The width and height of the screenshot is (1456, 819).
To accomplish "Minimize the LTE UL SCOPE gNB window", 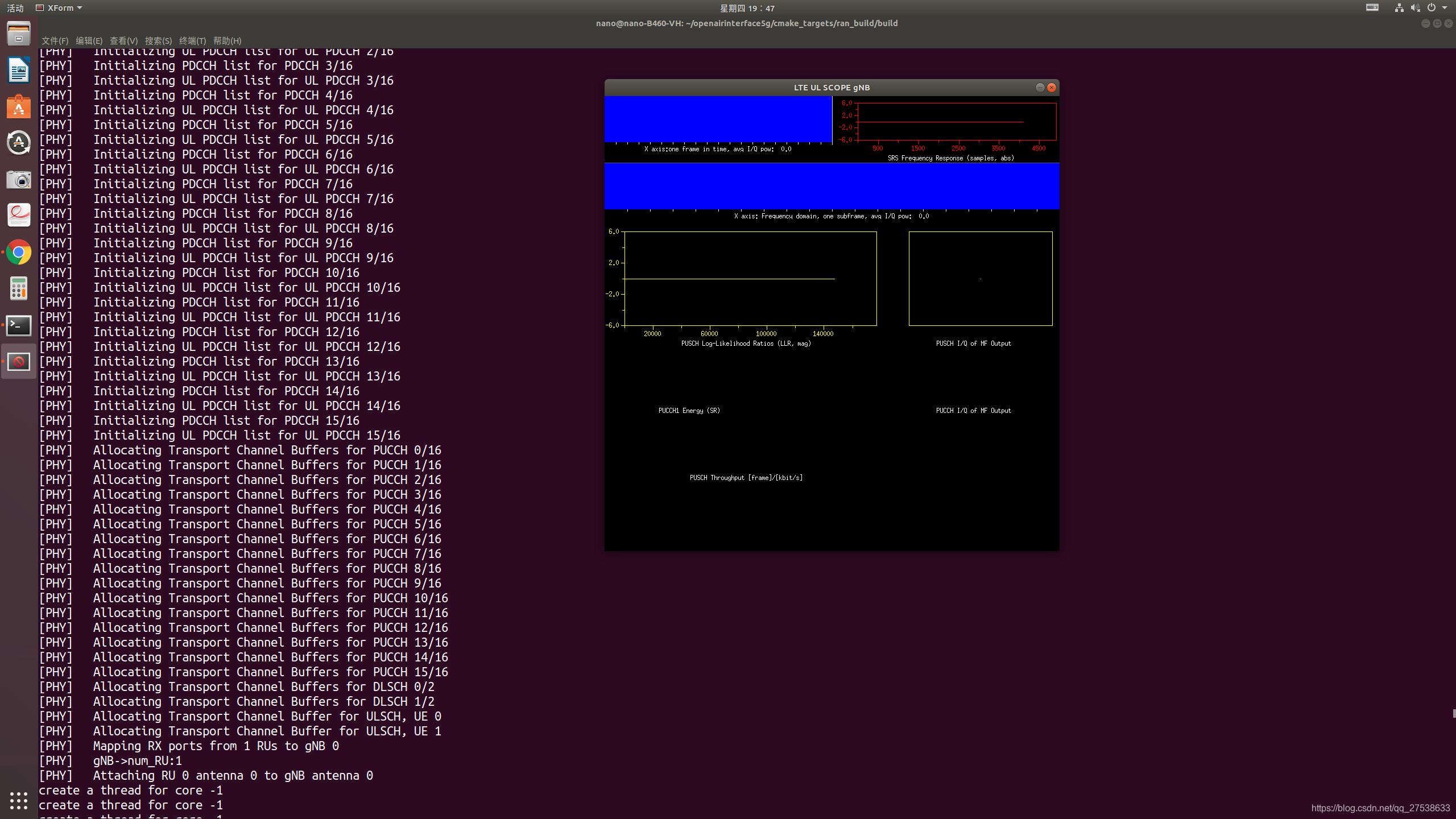I will [x=1040, y=87].
